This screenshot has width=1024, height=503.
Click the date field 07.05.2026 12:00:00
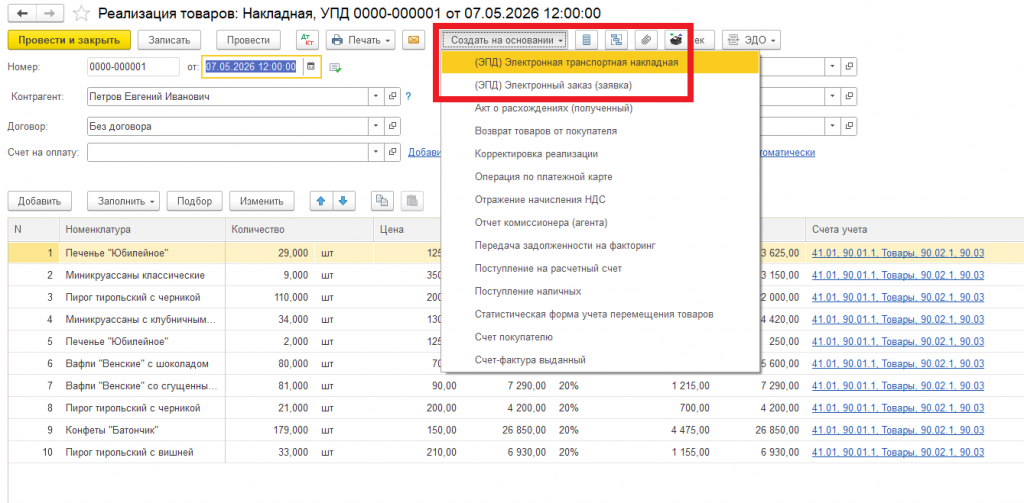[x=252, y=67]
